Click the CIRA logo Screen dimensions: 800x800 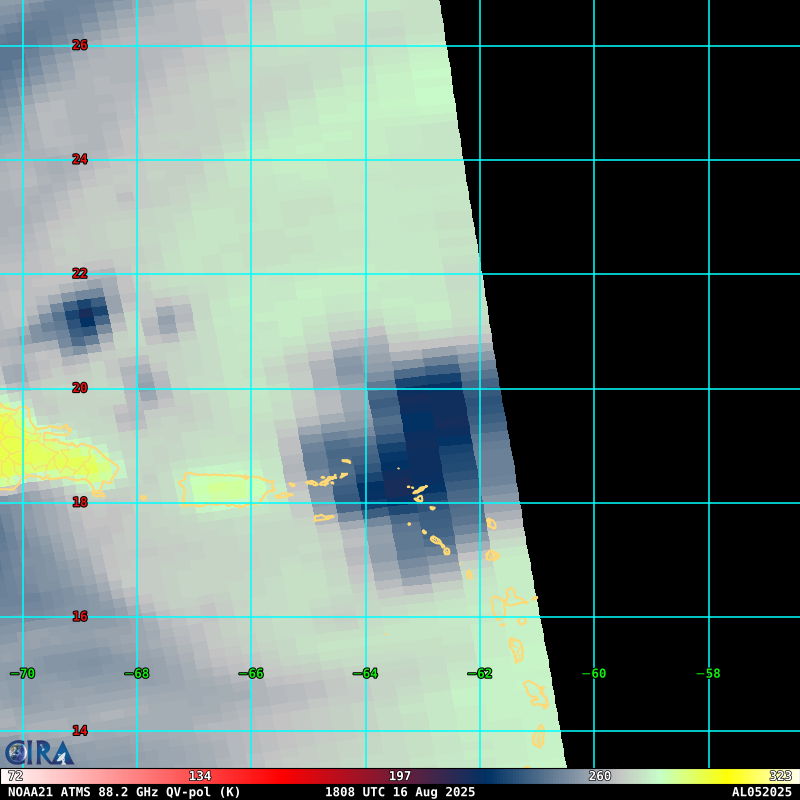click(x=38, y=752)
